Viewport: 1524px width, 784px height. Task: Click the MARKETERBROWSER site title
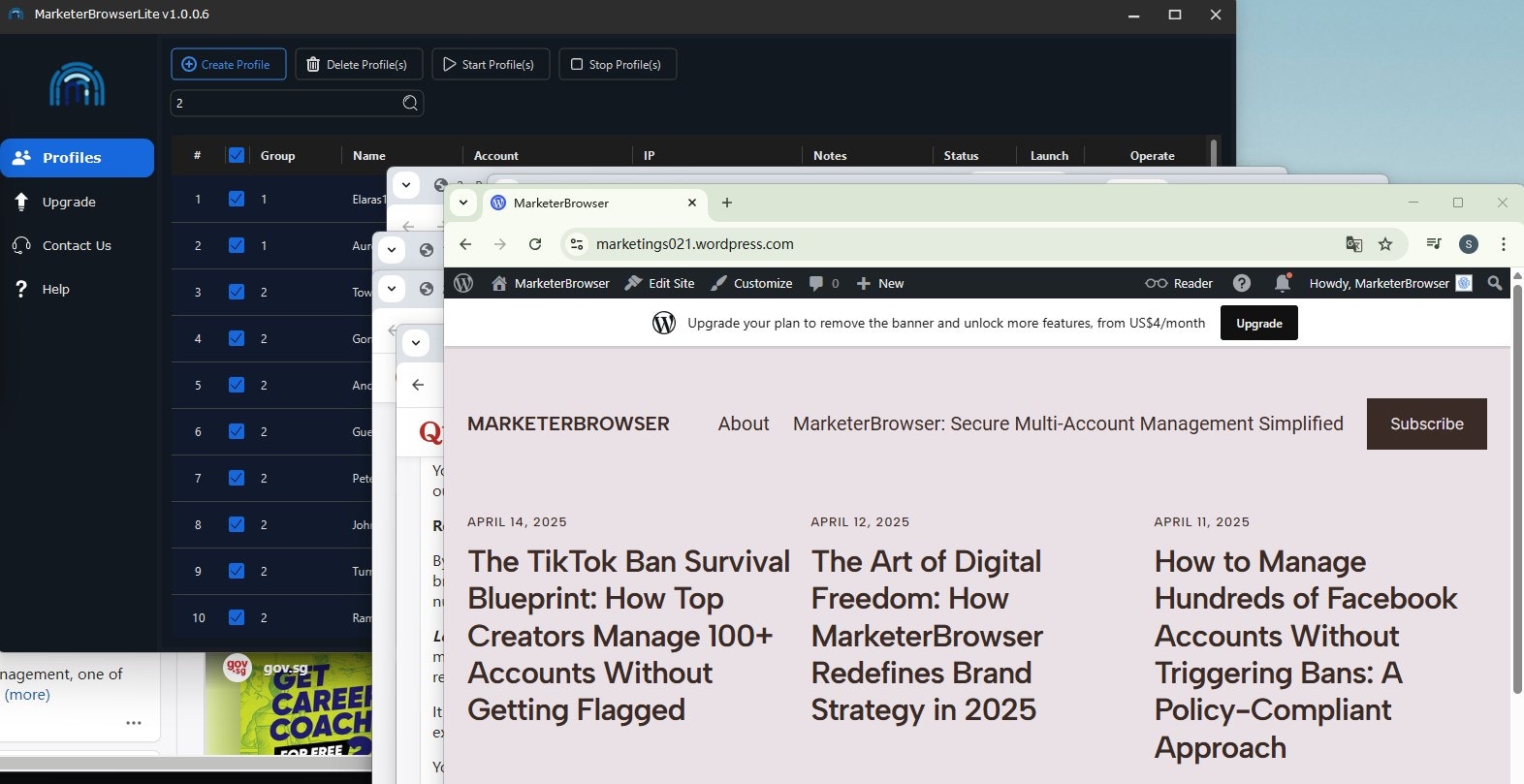(x=568, y=423)
